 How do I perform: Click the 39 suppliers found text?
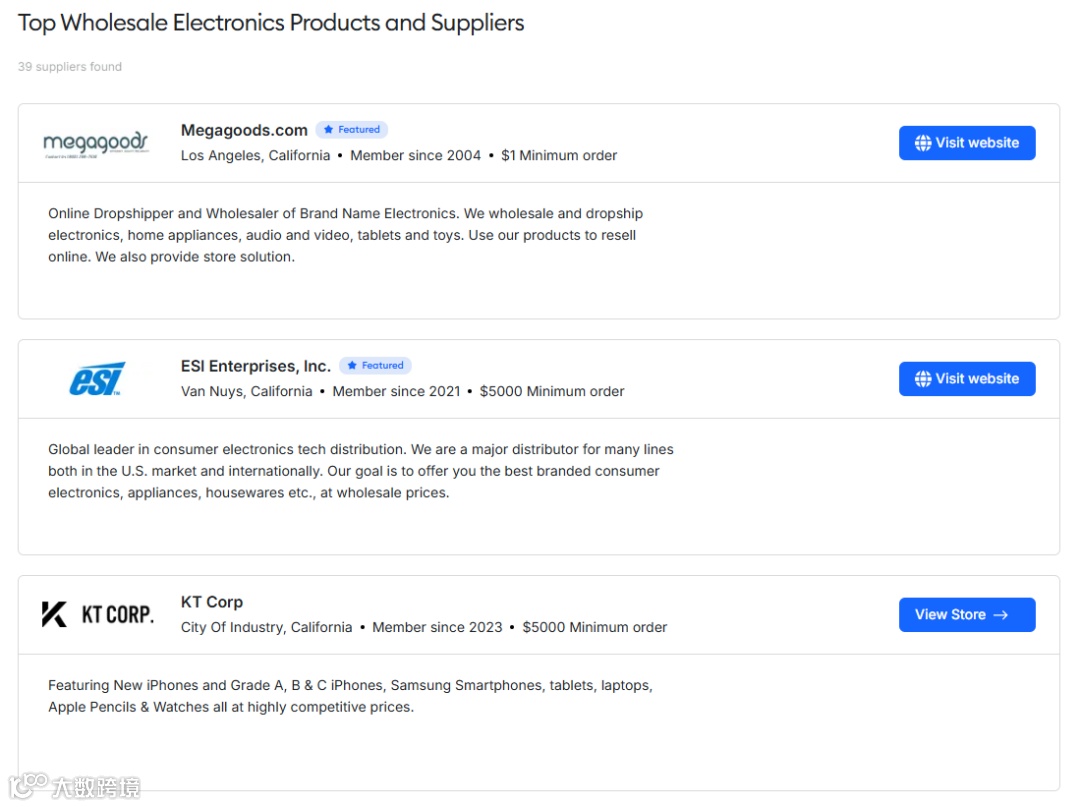click(70, 67)
